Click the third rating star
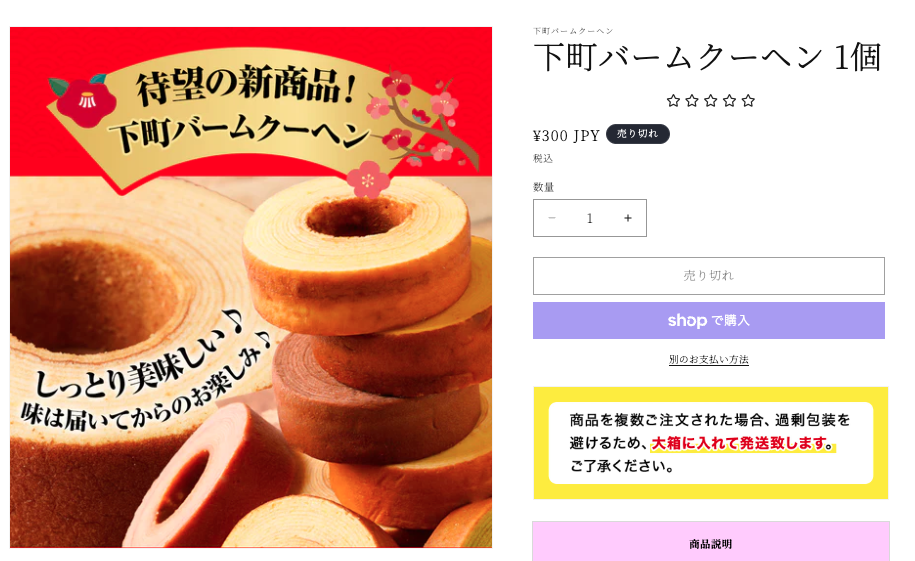915x561 pixels. click(710, 101)
